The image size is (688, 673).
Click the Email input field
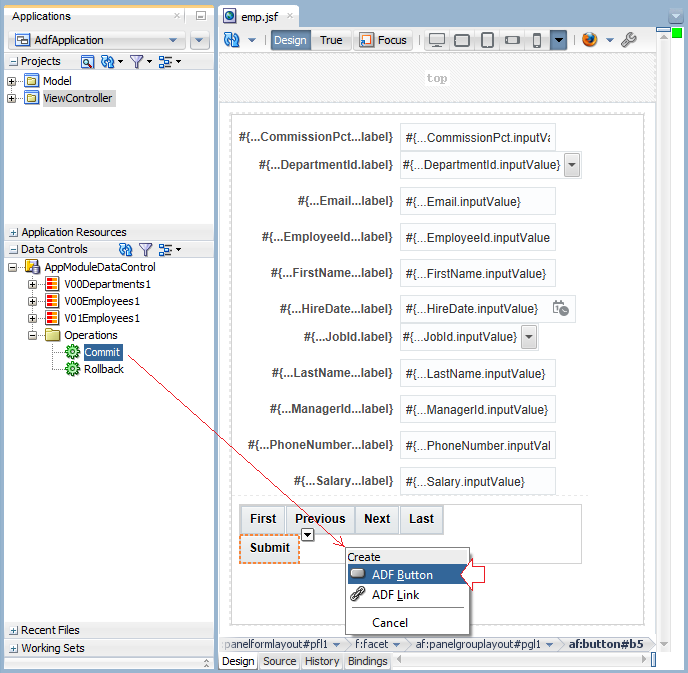pyautogui.click(x=478, y=202)
